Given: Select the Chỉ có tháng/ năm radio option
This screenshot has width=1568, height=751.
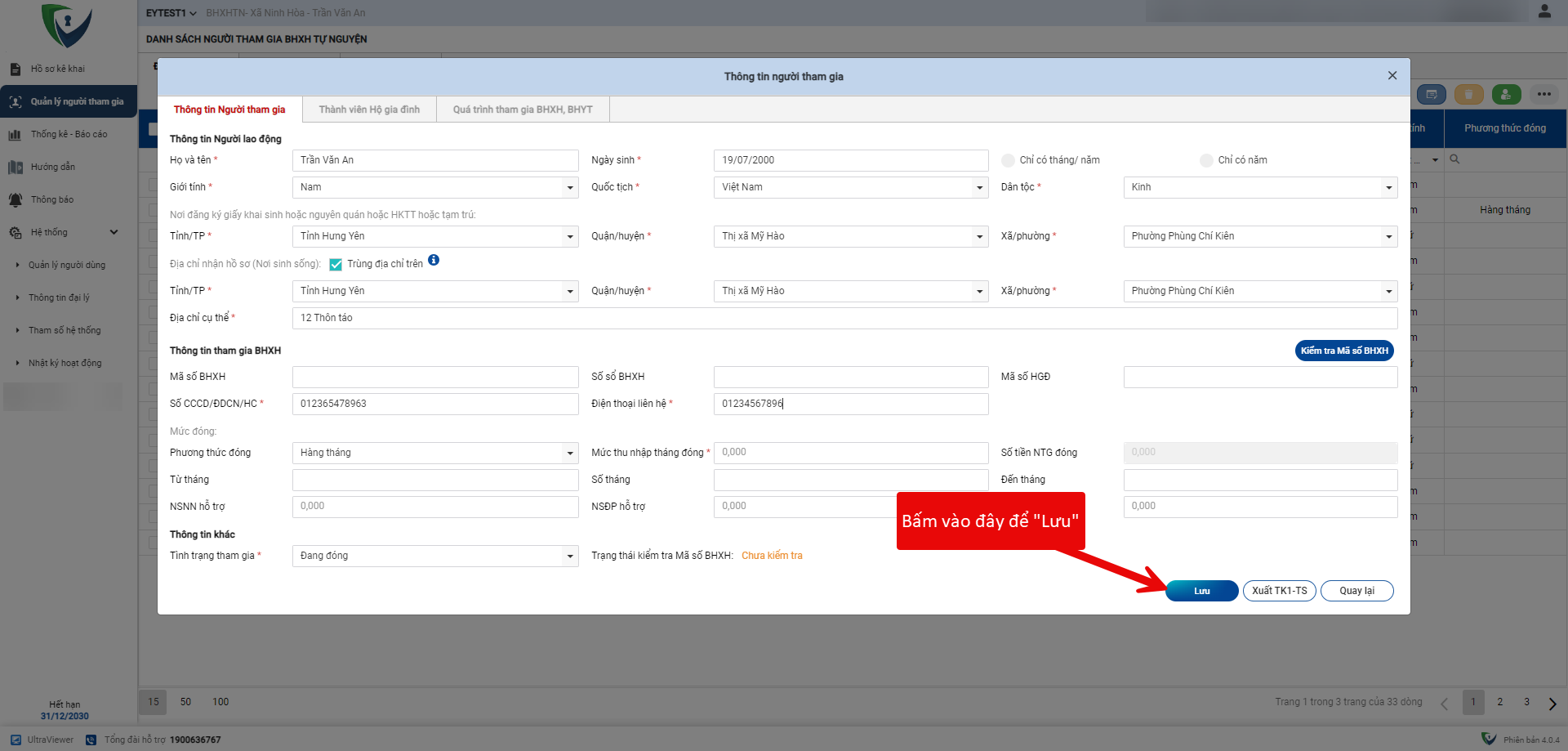Looking at the screenshot, I should [x=1009, y=161].
